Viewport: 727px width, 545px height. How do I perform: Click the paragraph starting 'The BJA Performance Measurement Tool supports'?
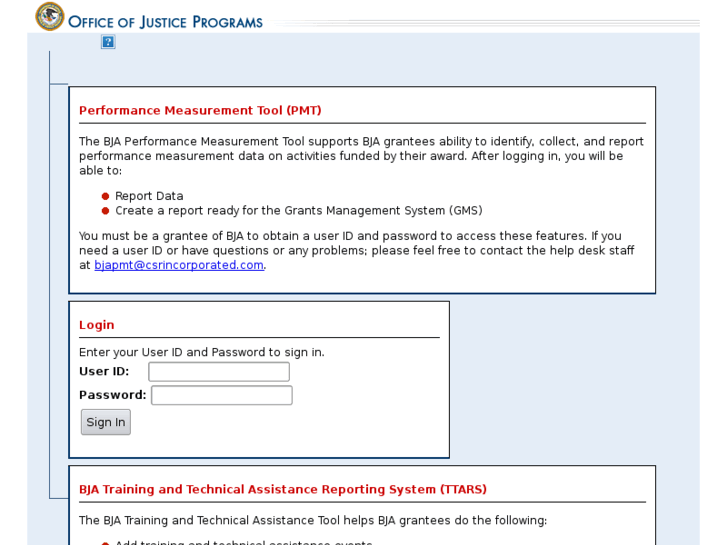click(361, 156)
